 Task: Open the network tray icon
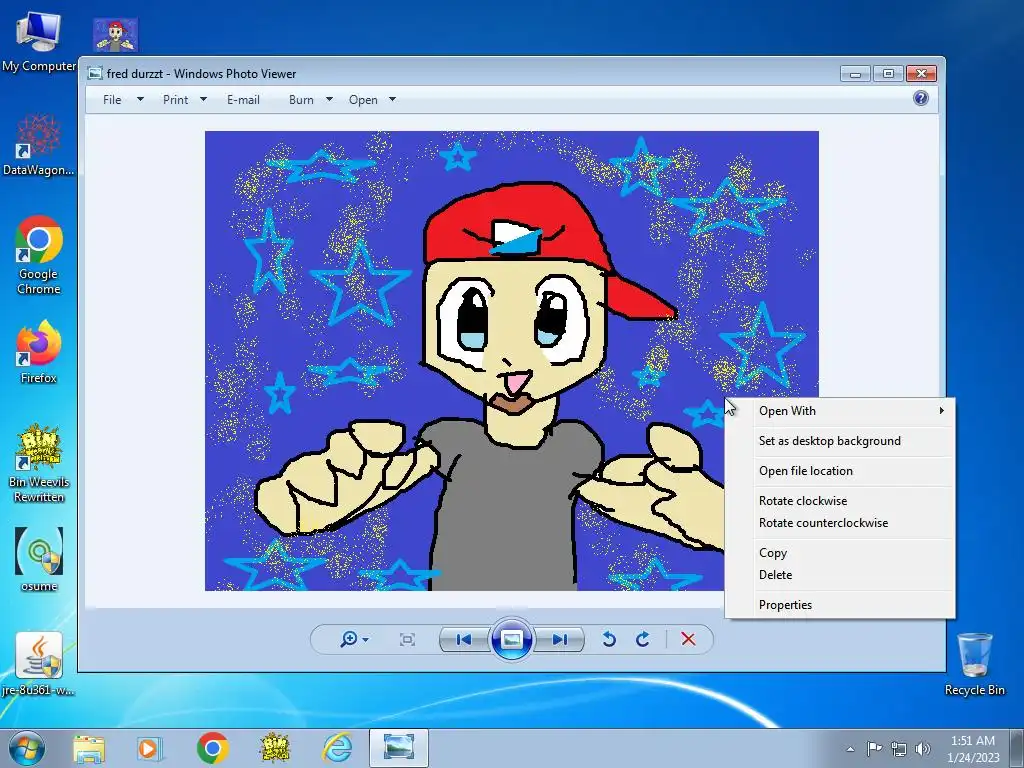[899, 749]
